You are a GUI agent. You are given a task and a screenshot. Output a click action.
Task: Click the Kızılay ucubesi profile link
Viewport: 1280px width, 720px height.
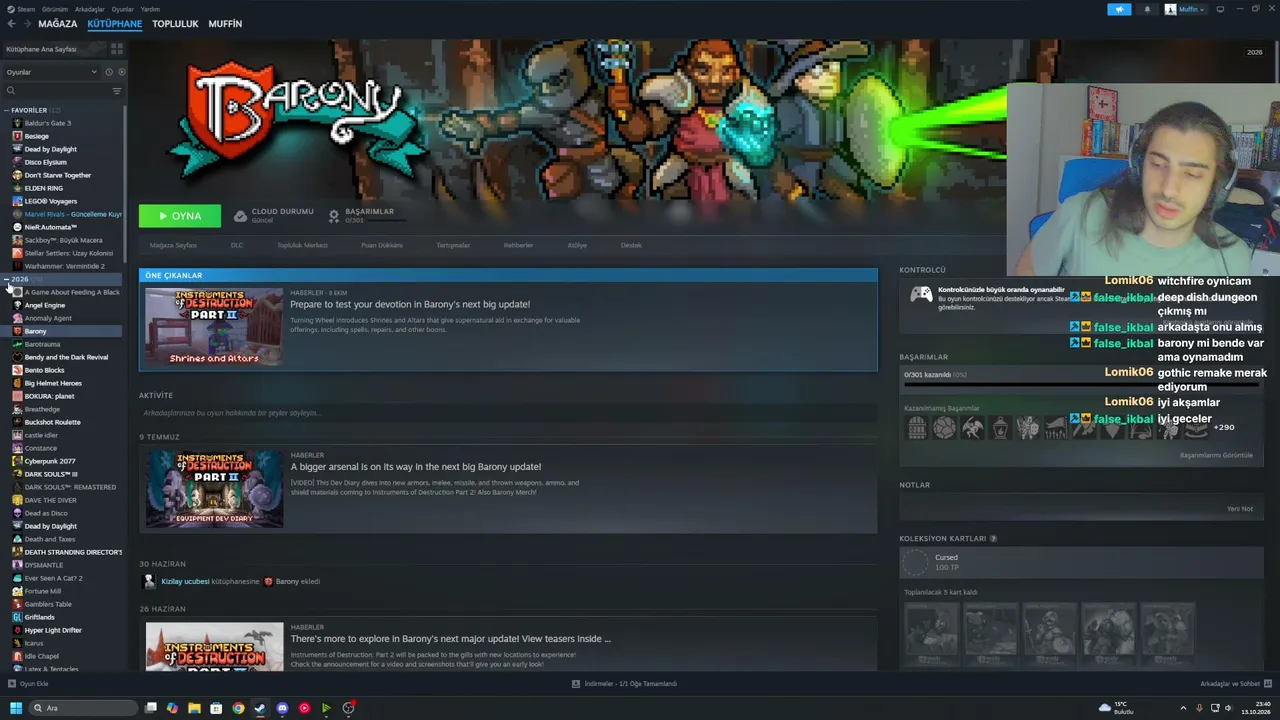(x=185, y=582)
